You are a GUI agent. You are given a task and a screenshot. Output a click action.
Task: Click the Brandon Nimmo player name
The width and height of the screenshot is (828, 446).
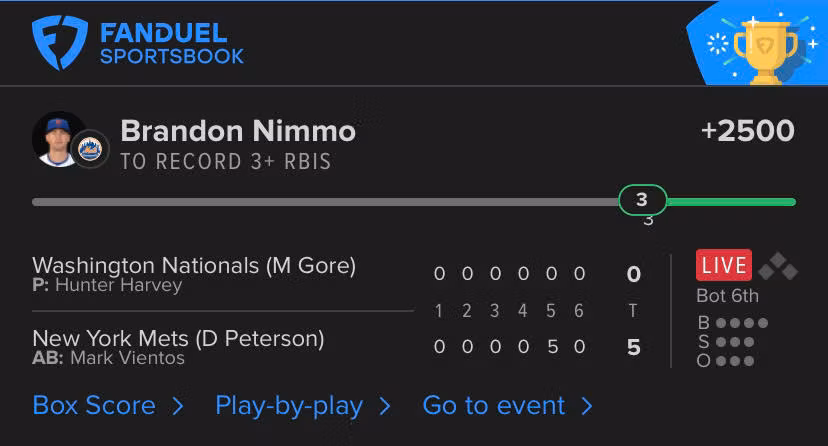(x=238, y=131)
